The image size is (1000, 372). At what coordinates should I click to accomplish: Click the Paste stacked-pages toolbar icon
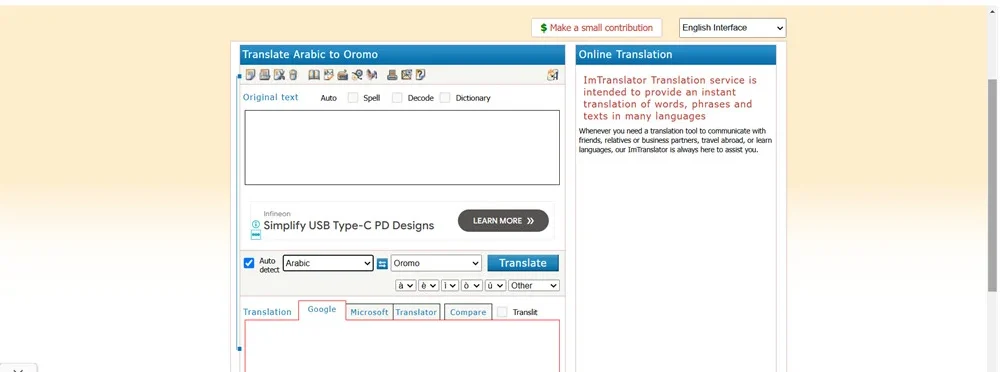coord(265,75)
